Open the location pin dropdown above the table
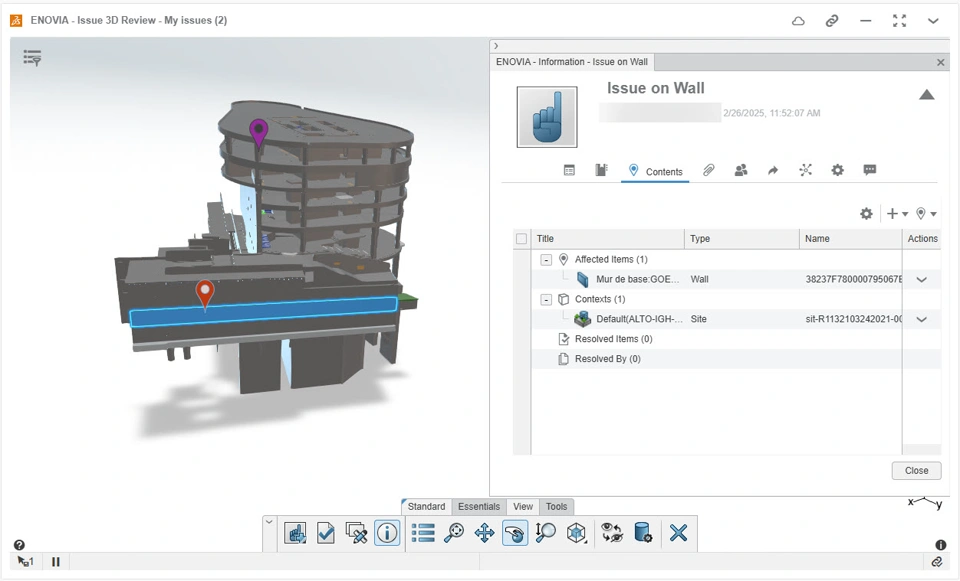This screenshot has height=581, width=960. click(x=926, y=214)
